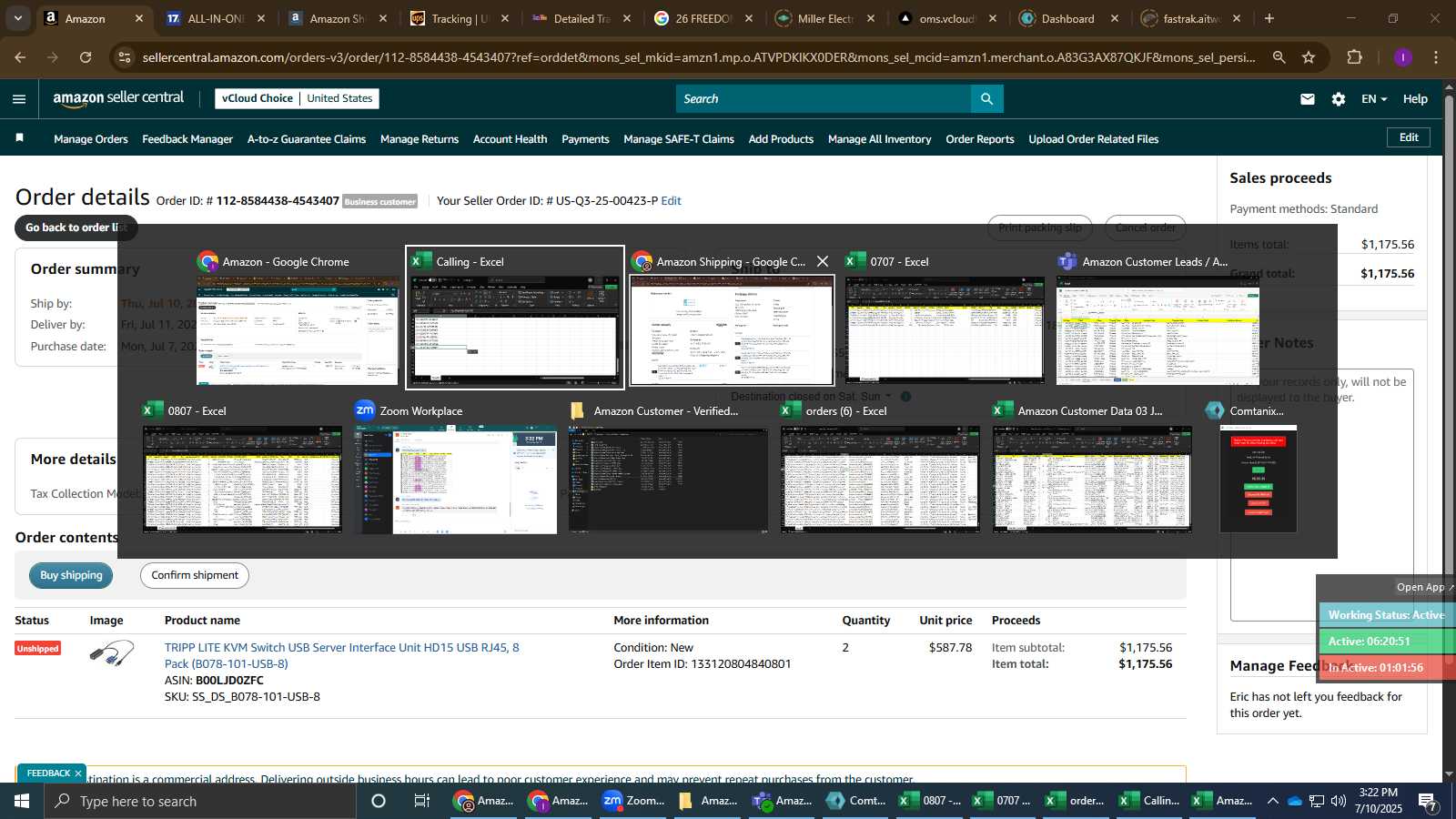Select the 0707 - Excel window thumbnail

pyautogui.click(x=945, y=318)
